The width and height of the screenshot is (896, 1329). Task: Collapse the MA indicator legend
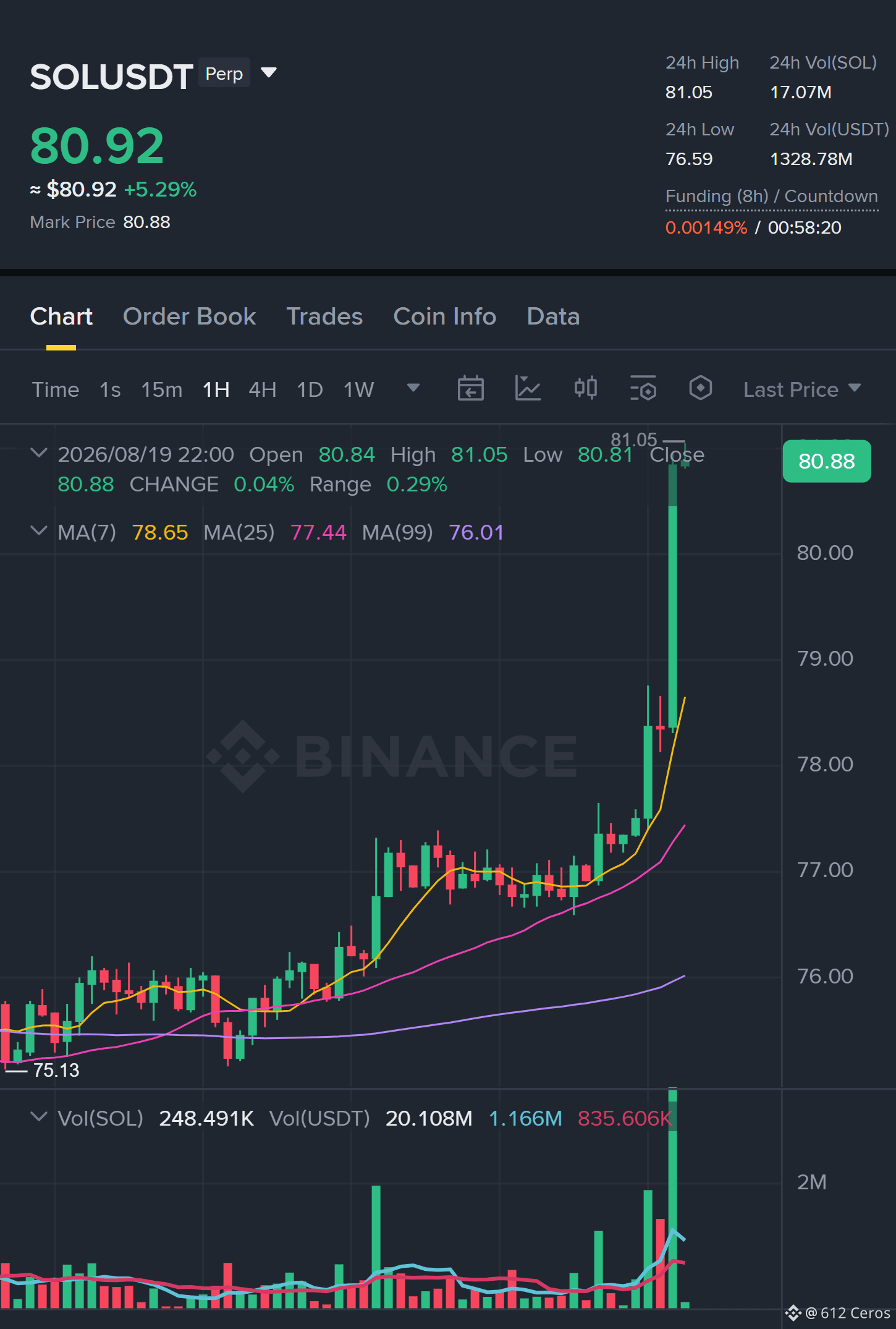[38, 531]
